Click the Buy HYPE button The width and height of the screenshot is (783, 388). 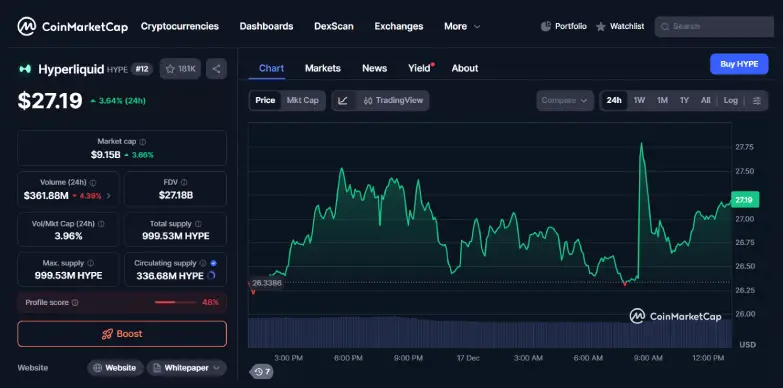tap(739, 64)
